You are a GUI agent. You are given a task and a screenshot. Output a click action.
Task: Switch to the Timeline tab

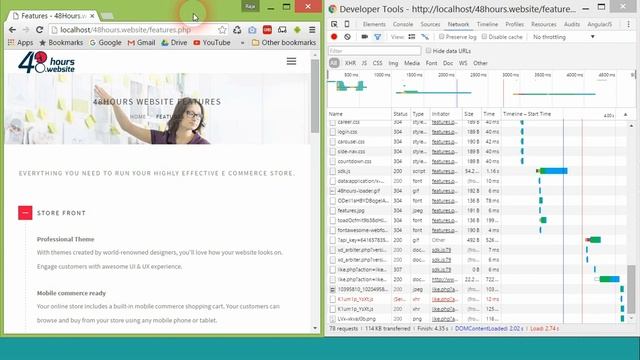coord(487,24)
